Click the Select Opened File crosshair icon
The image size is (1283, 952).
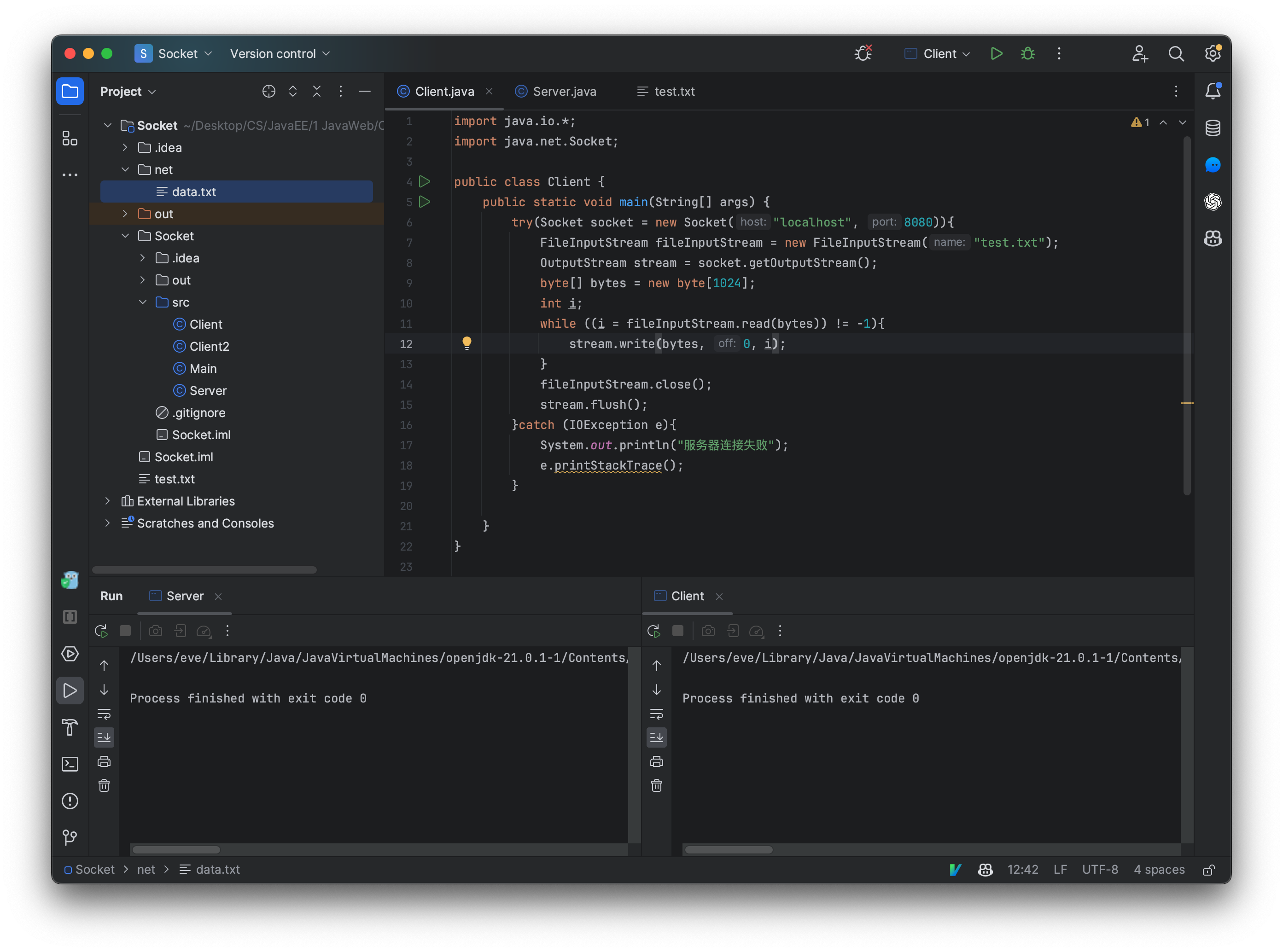(268, 91)
